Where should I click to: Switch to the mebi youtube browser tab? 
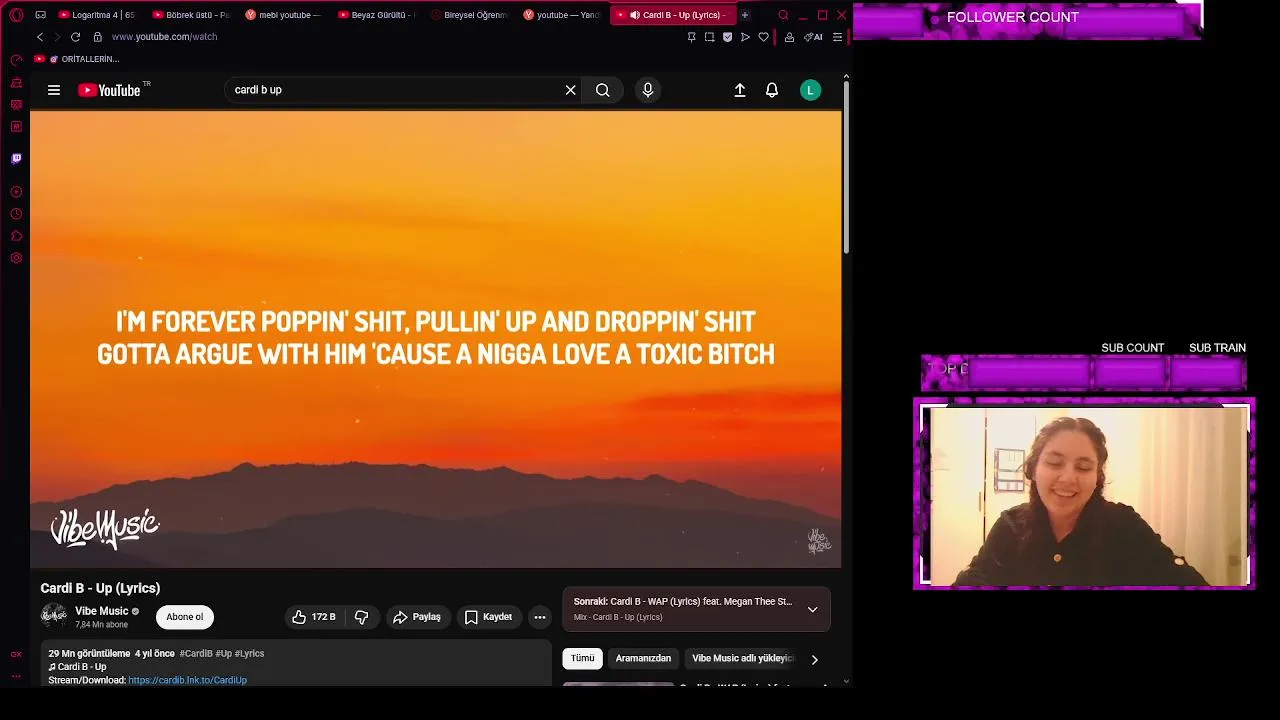(x=283, y=15)
